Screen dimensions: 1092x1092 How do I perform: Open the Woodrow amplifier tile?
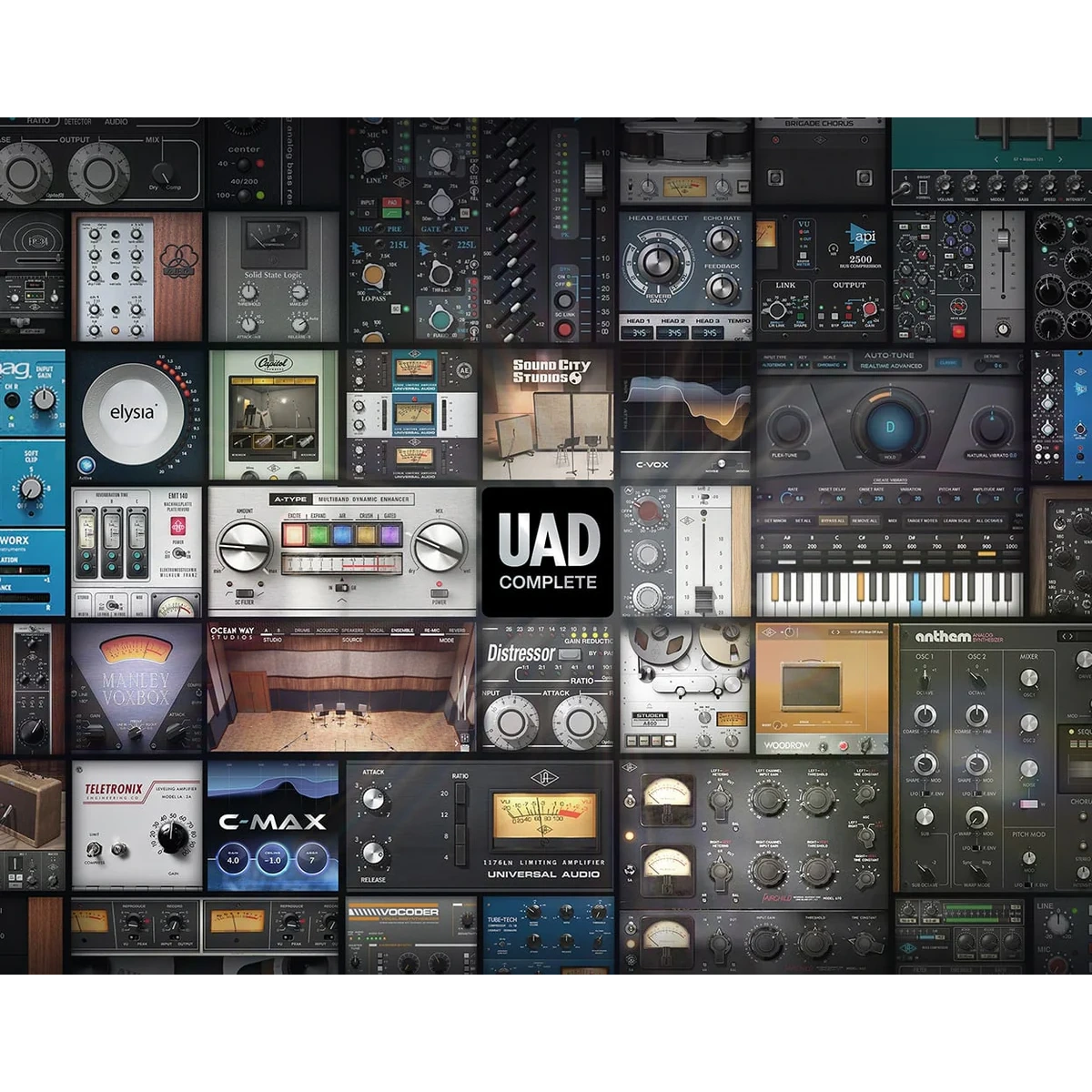tap(822, 689)
